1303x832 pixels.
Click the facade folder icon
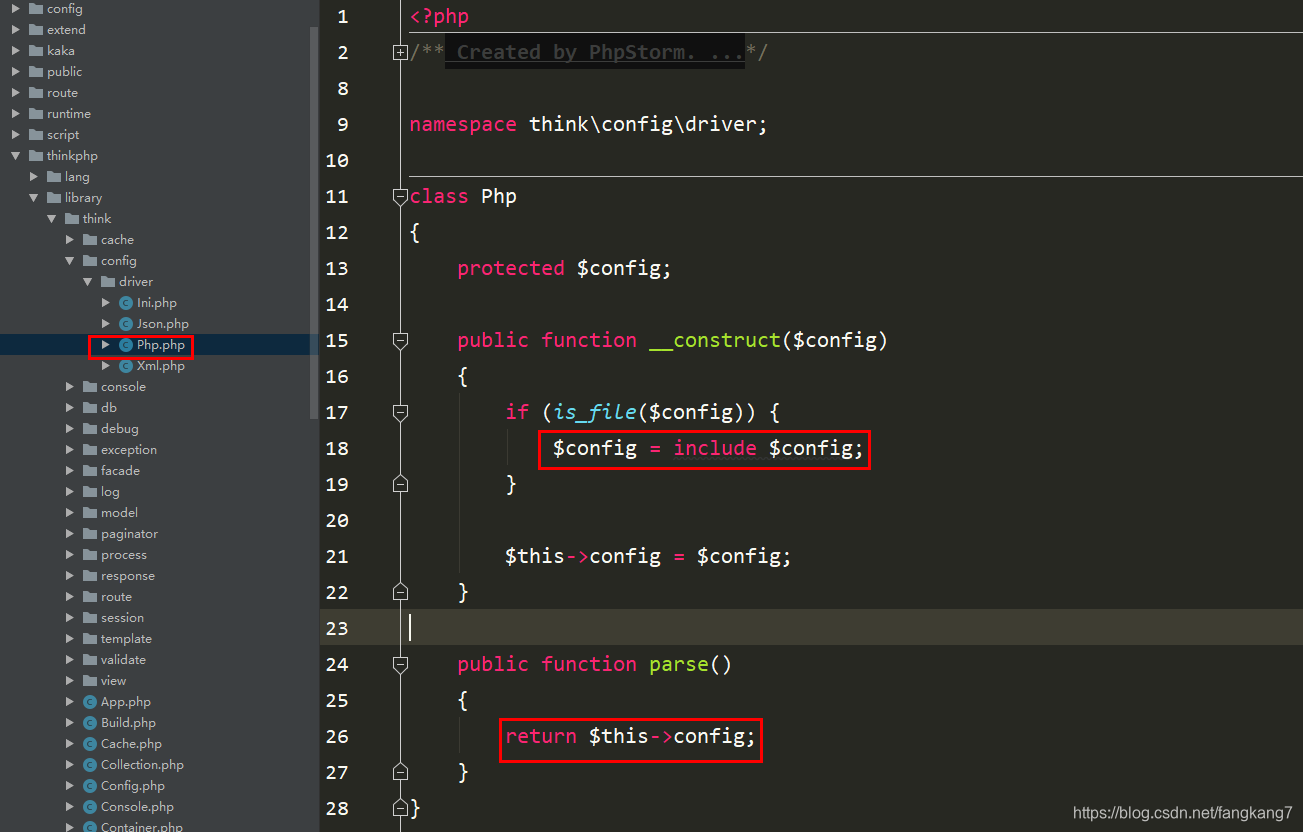(89, 471)
